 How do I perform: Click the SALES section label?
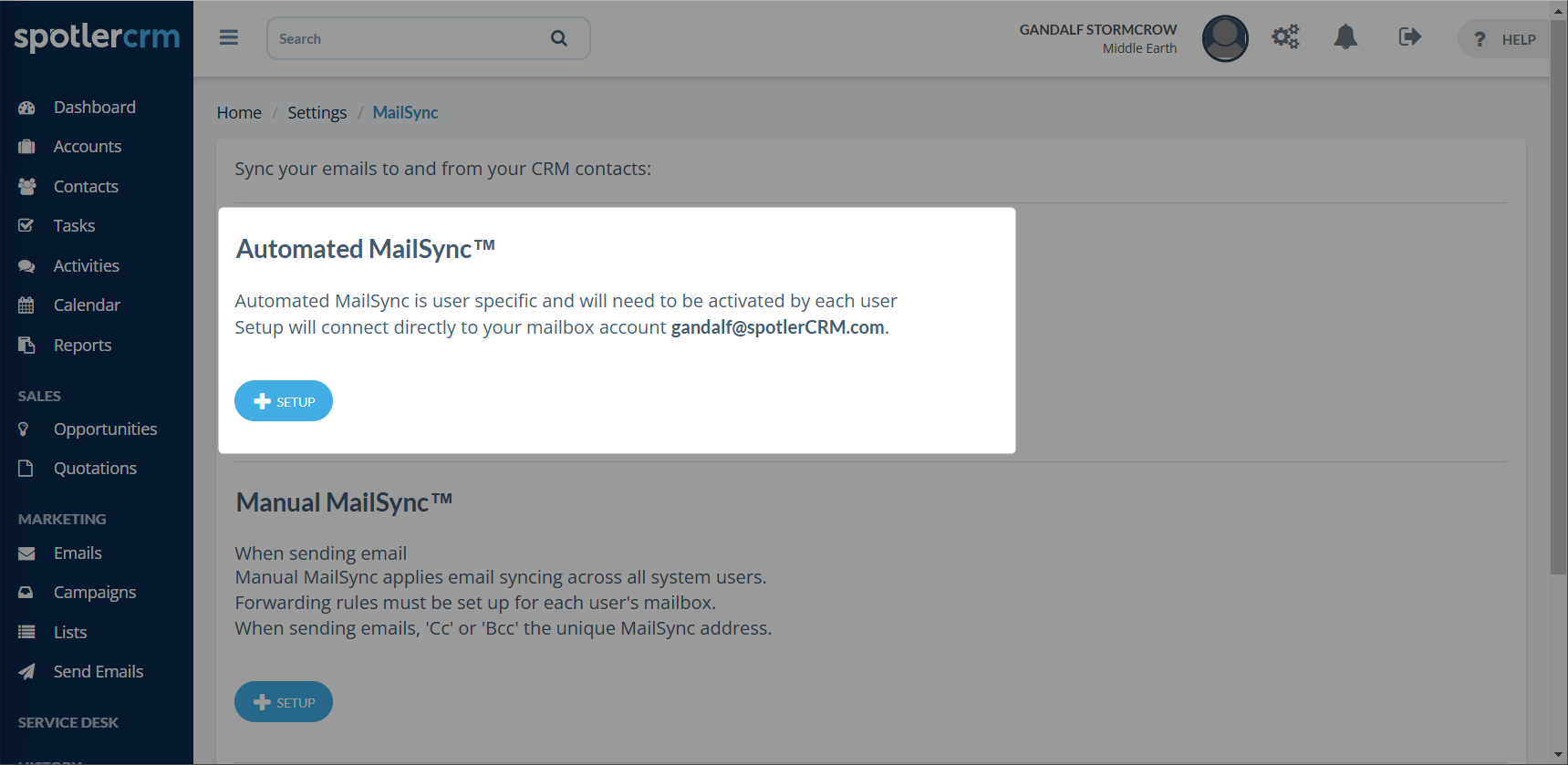click(39, 396)
